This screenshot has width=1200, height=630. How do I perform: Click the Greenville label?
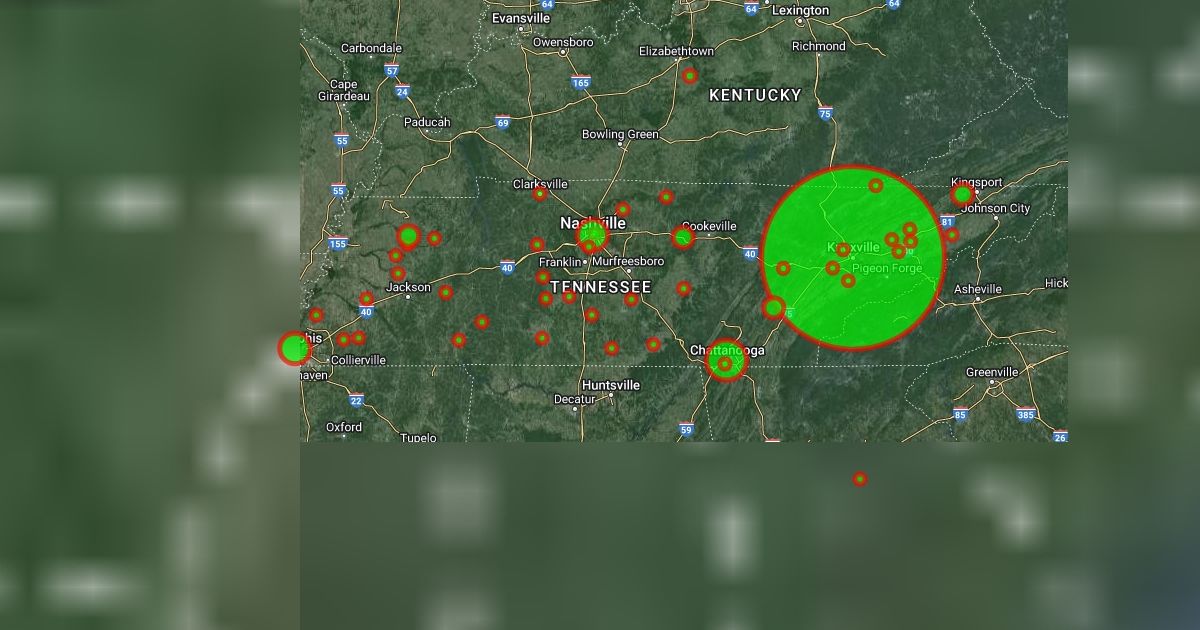(992, 372)
